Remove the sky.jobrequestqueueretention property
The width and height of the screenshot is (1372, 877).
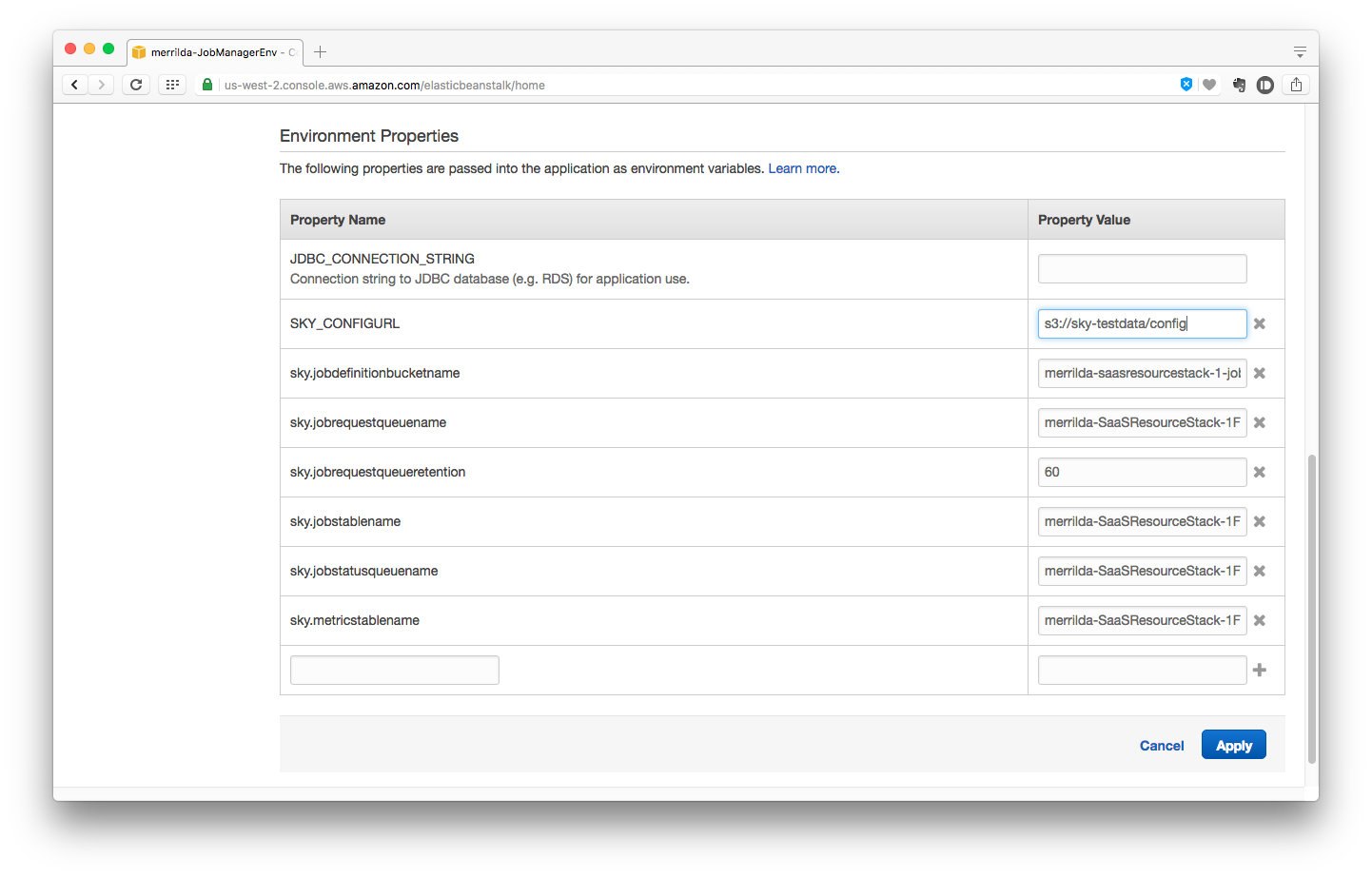pos(1260,472)
